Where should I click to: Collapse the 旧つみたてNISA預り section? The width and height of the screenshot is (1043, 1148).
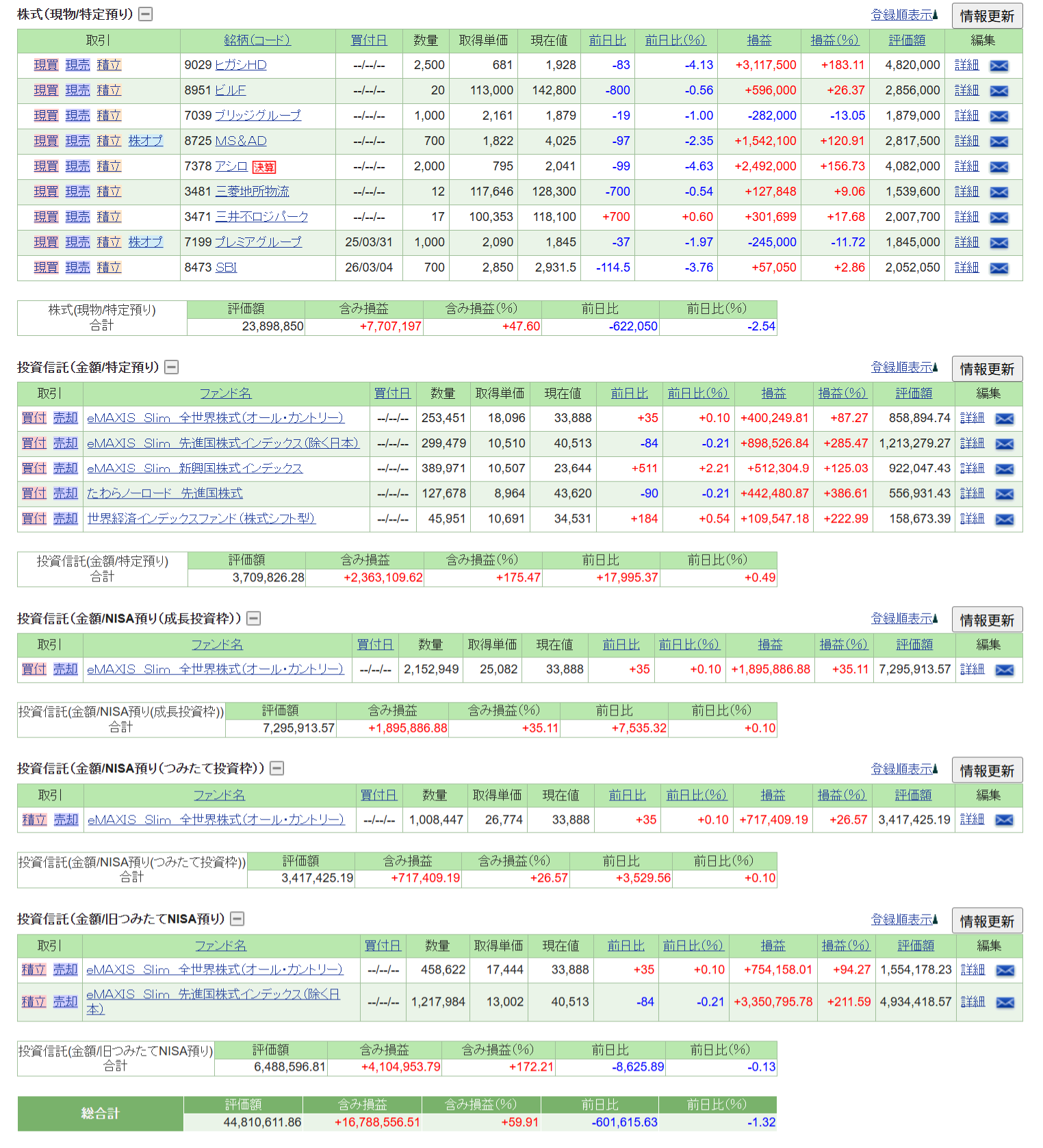click(237, 919)
